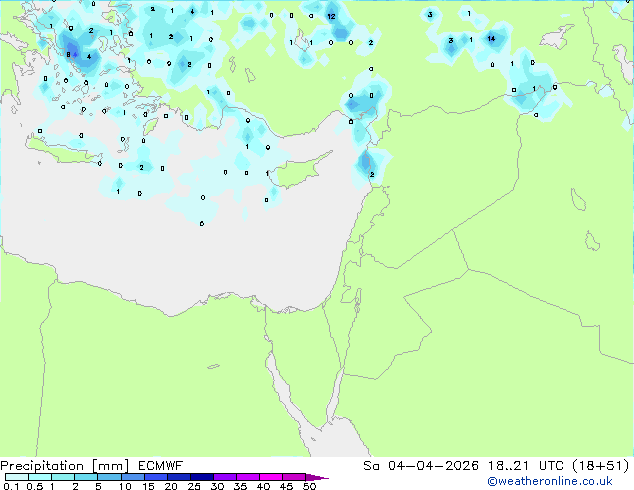The height and width of the screenshot is (490, 634).
Task: Click the legend label "0.5"
Action: 34,486
